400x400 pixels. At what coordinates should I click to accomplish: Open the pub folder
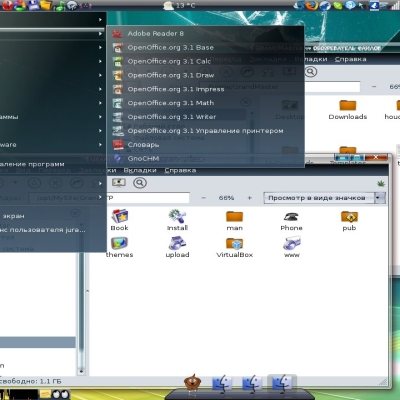[x=349, y=221]
